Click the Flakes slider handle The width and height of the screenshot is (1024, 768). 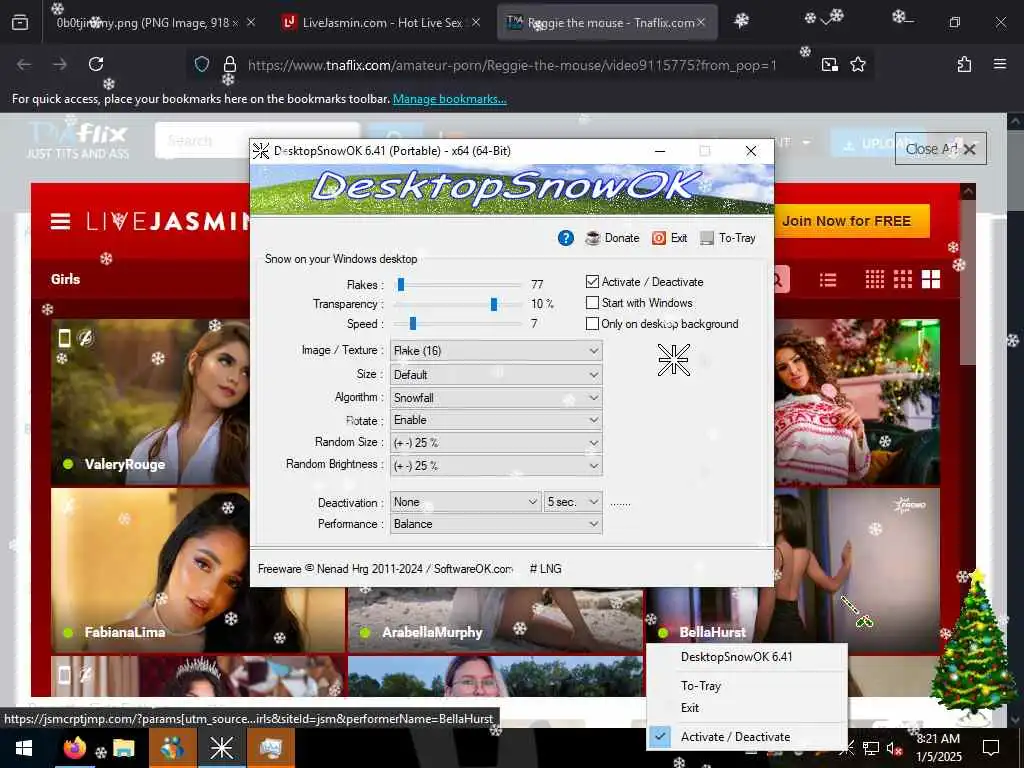pyautogui.click(x=401, y=284)
